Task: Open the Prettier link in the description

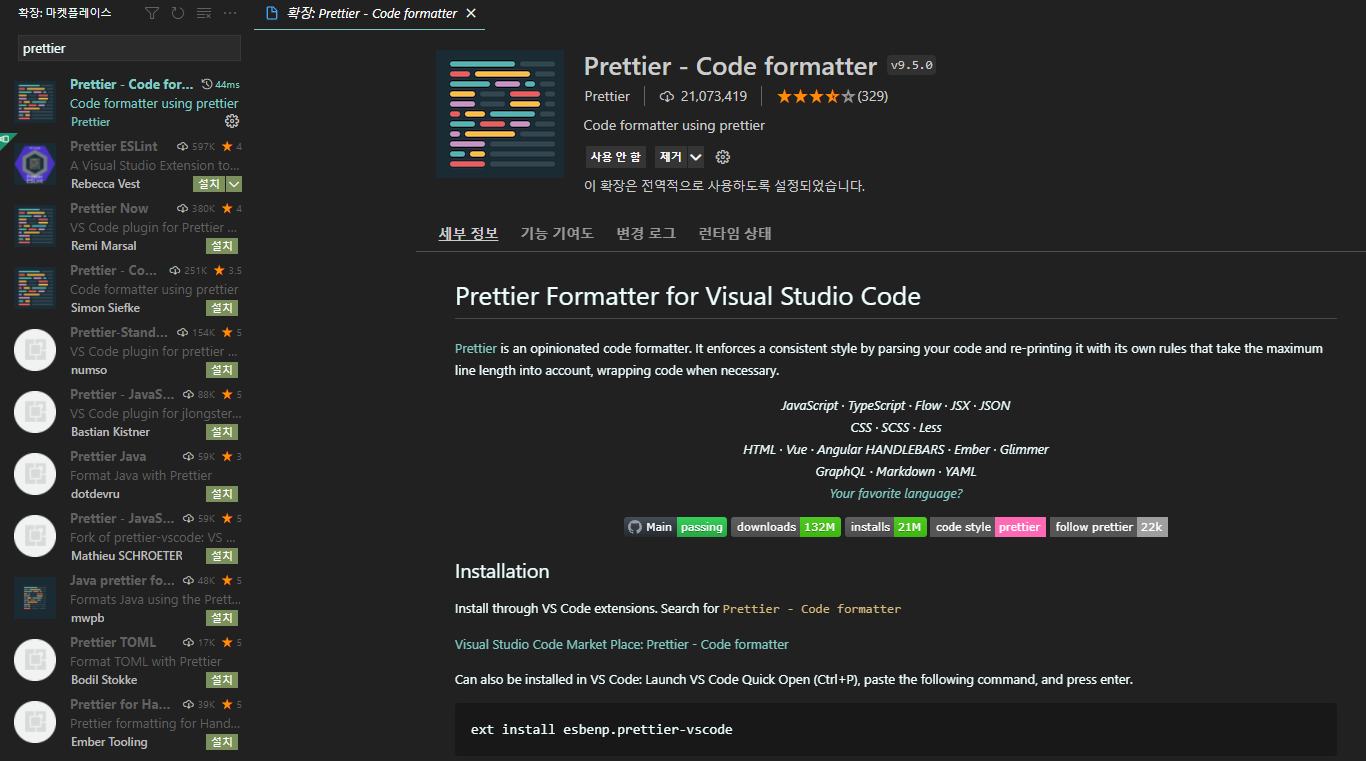Action: pyautogui.click(x=476, y=348)
